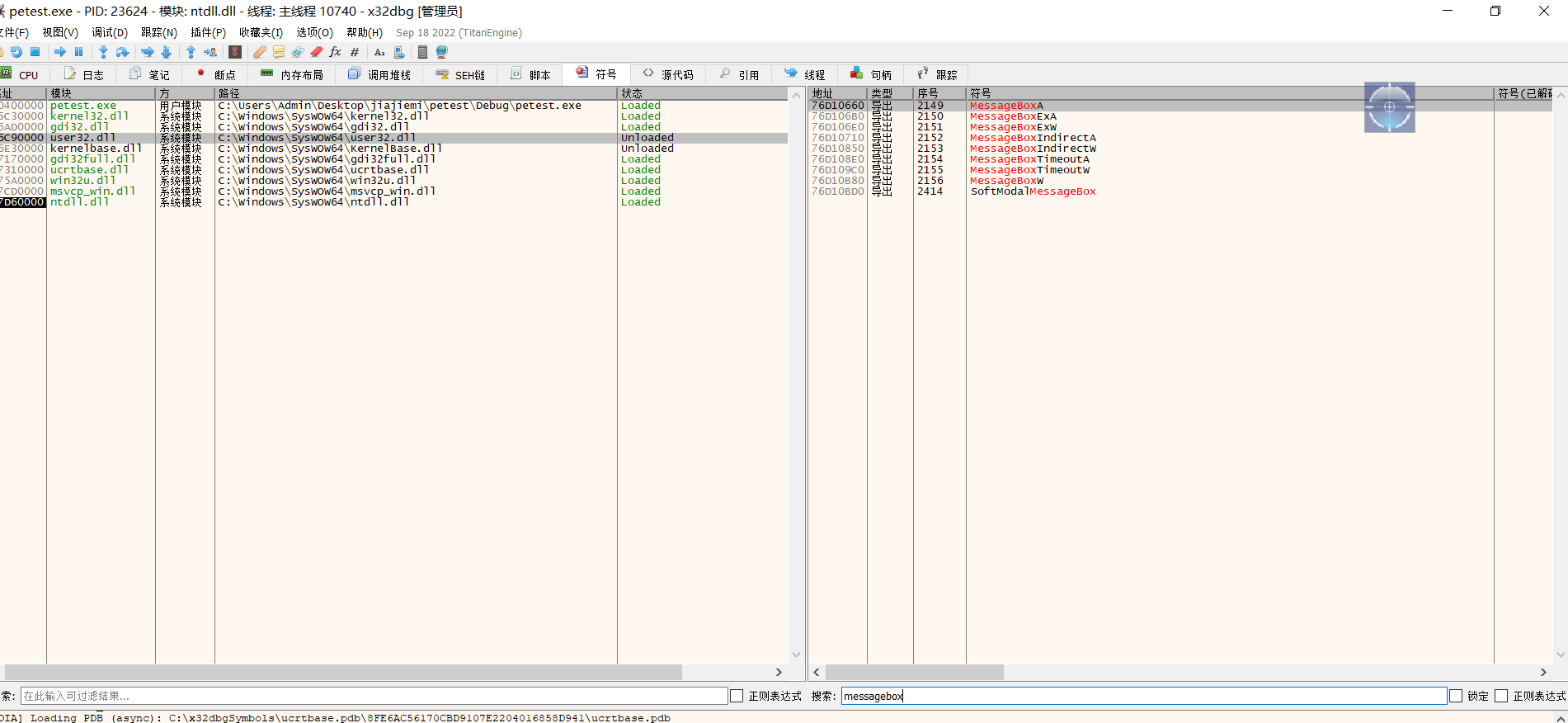
Task: Select the ucrtbase.dll module row
Action: (x=393, y=170)
